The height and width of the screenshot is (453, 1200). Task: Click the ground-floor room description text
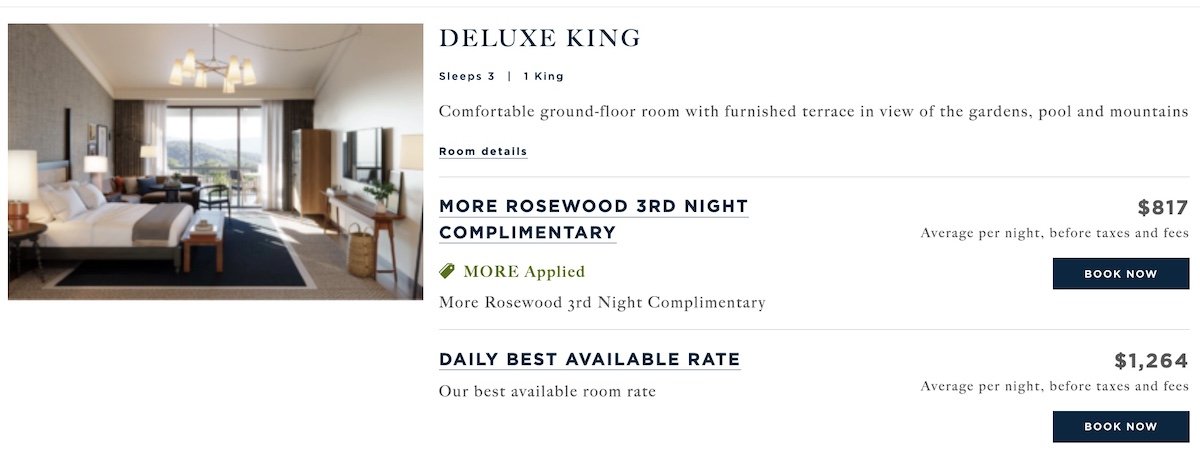[813, 111]
